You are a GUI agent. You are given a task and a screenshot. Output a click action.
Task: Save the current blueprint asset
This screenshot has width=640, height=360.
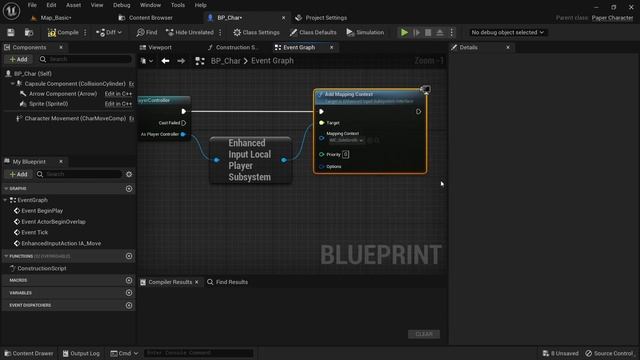click(x=11, y=32)
